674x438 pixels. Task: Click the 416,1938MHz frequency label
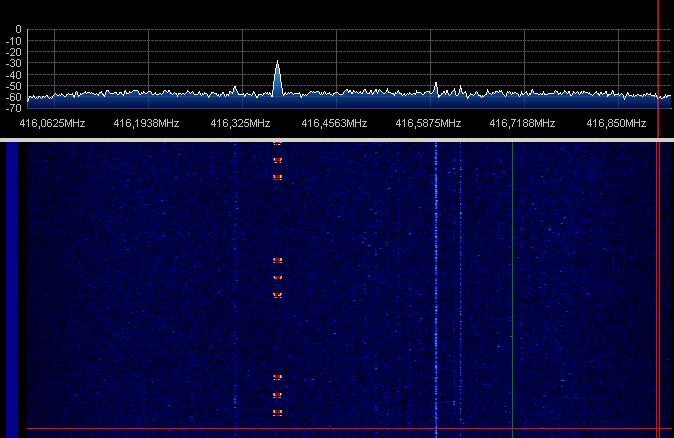pyautogui.click(x=146, y=123)
